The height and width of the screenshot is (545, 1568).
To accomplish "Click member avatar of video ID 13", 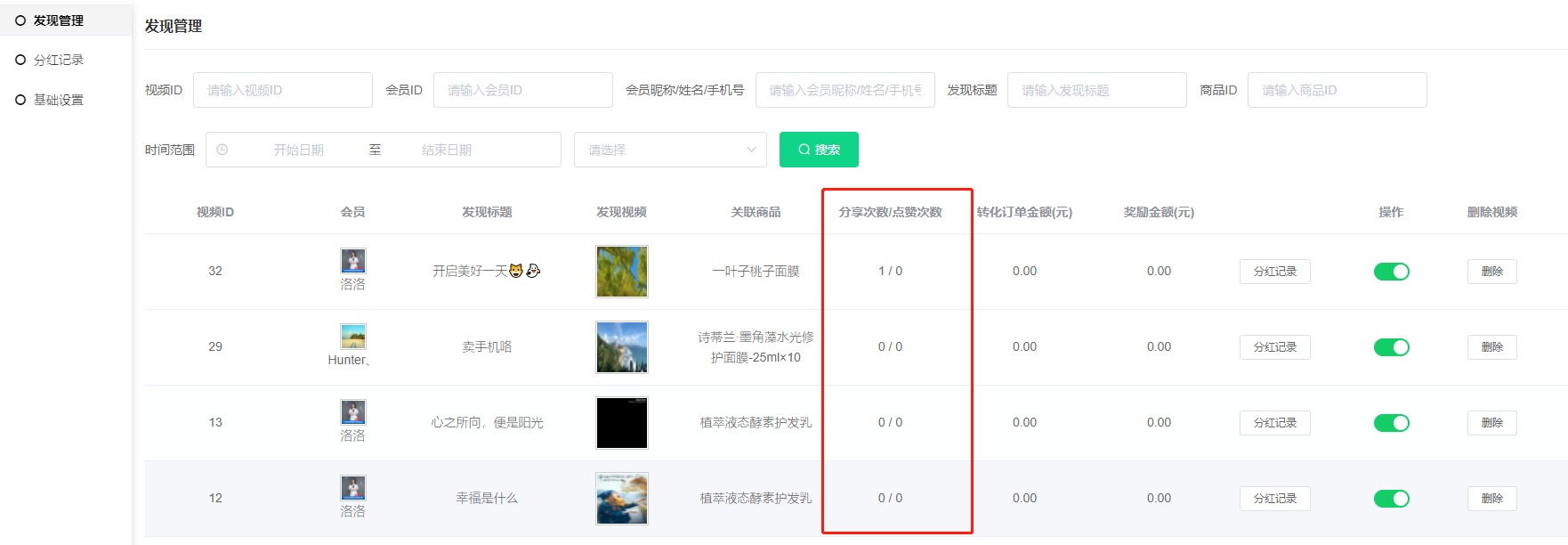I will point(353,412).
